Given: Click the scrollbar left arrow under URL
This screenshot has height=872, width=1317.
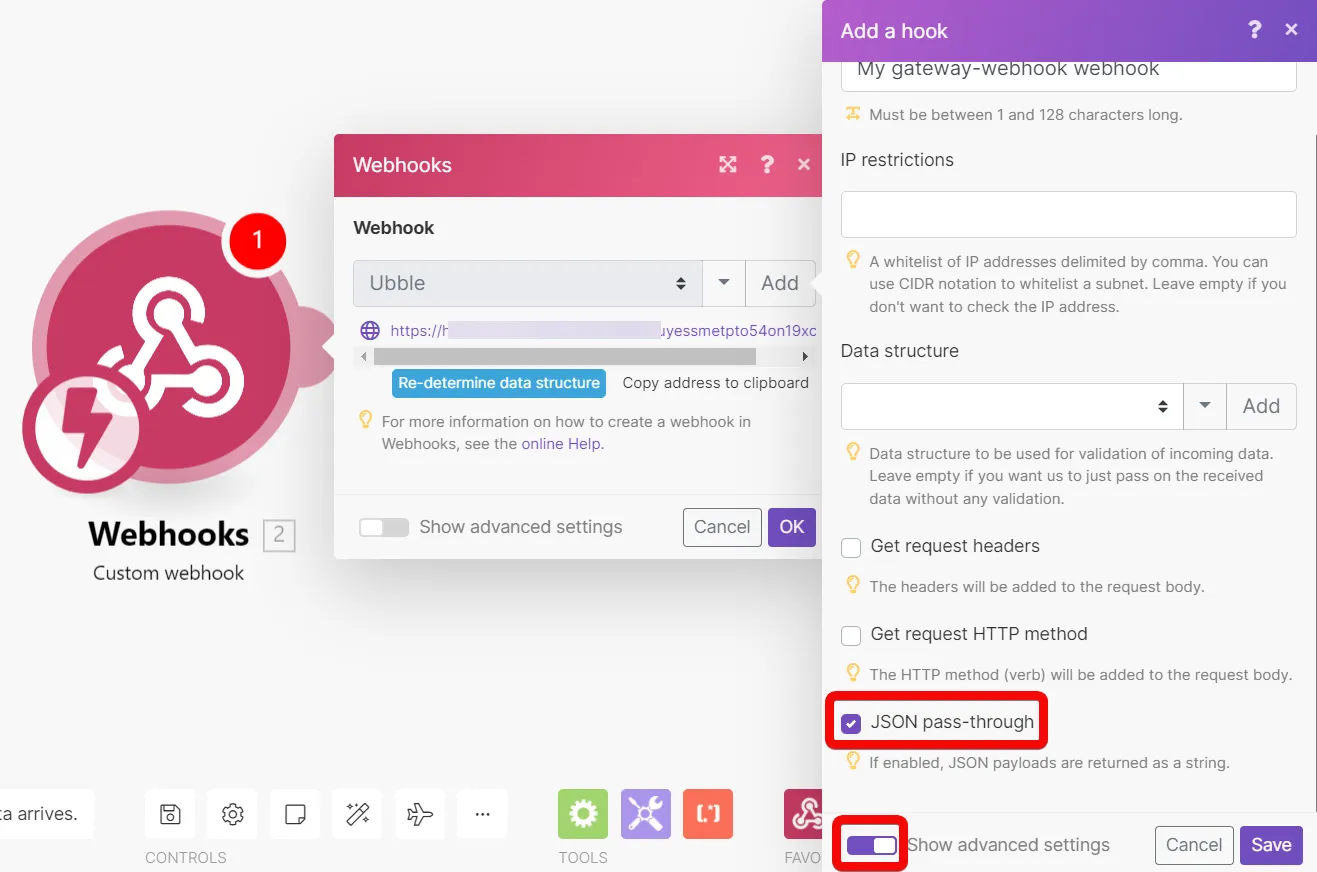Looking at the screenshot, I should click(364, 357).
